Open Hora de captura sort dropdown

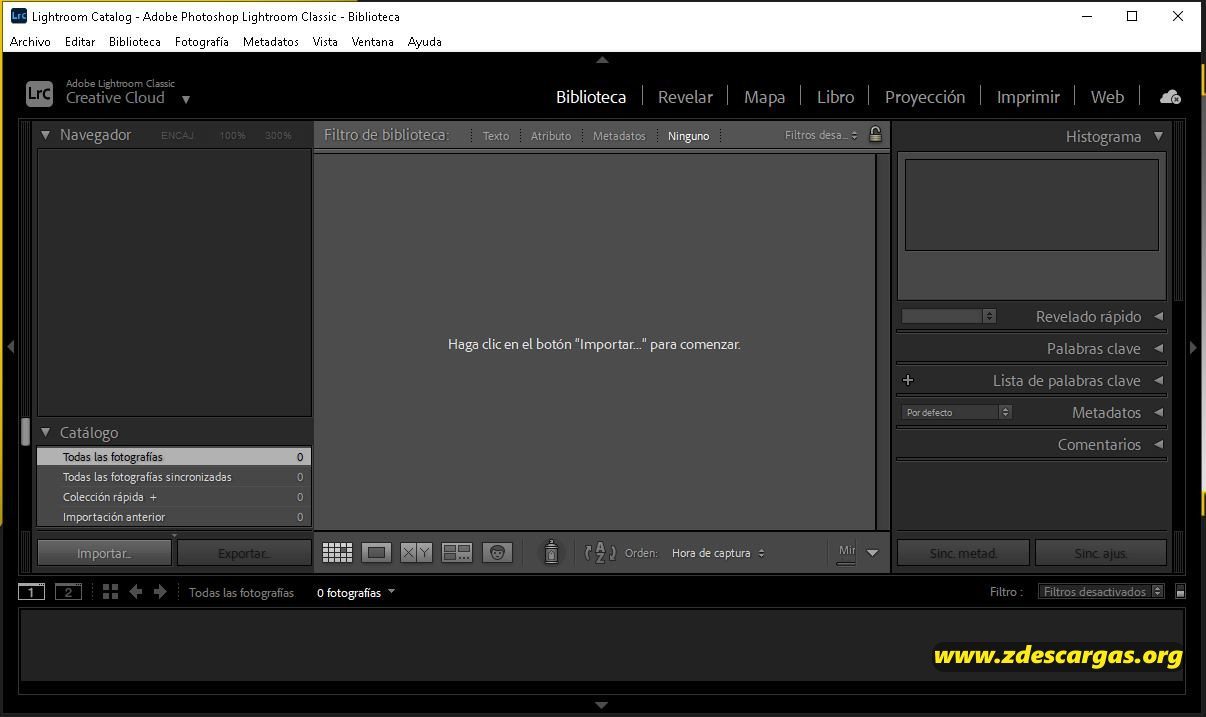click(x=718, y=553)
